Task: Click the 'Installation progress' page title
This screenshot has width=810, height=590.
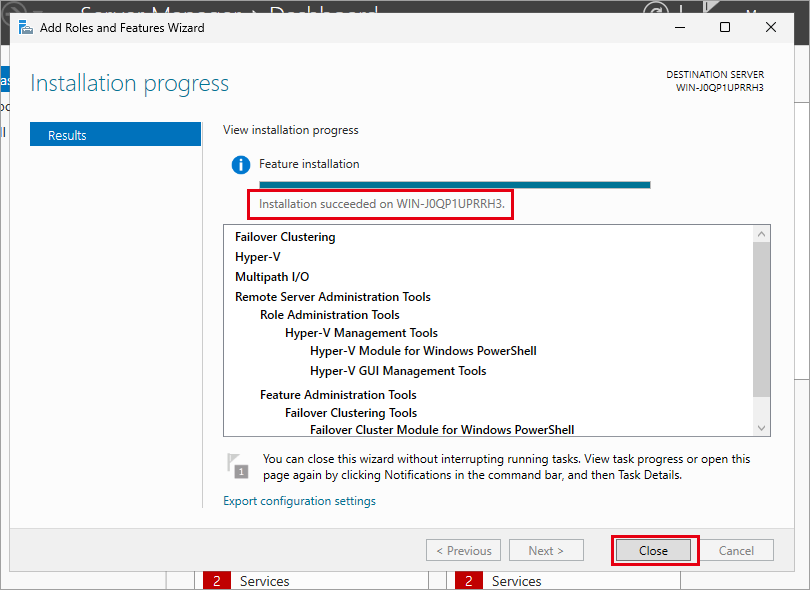Action: click(129, 83)
